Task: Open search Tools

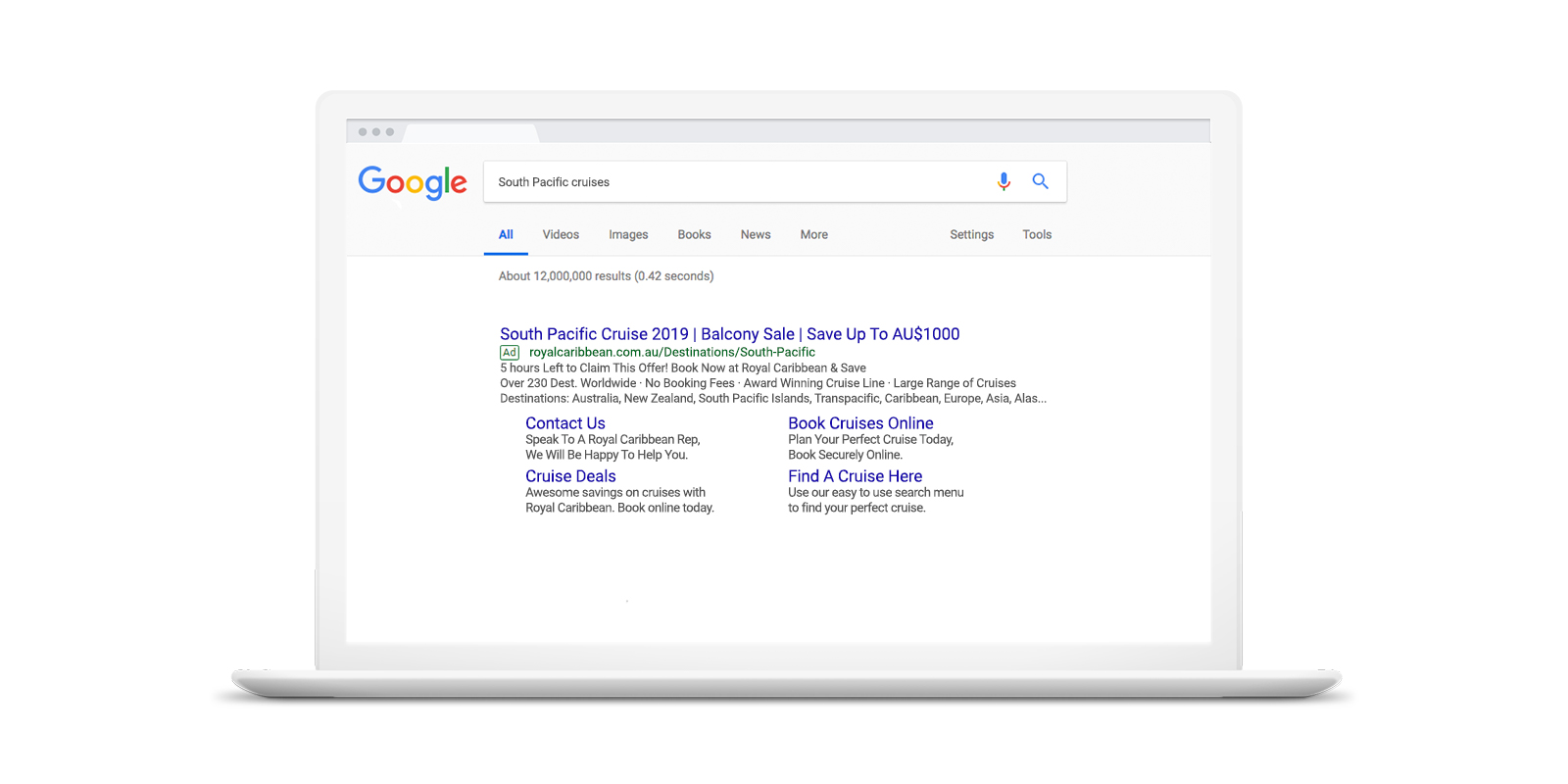Action: 1037,235
